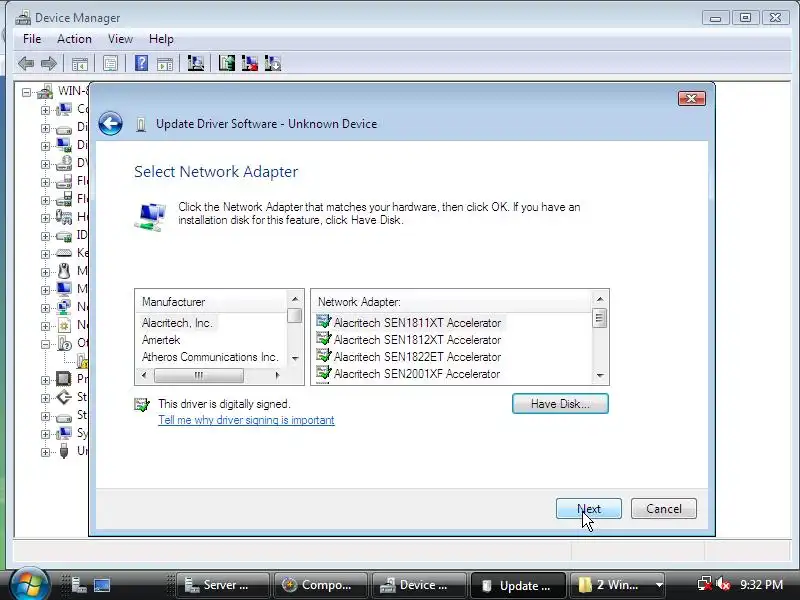
Task: Select manufacturer Alacritech, Inc.
Action: point(177,323)
